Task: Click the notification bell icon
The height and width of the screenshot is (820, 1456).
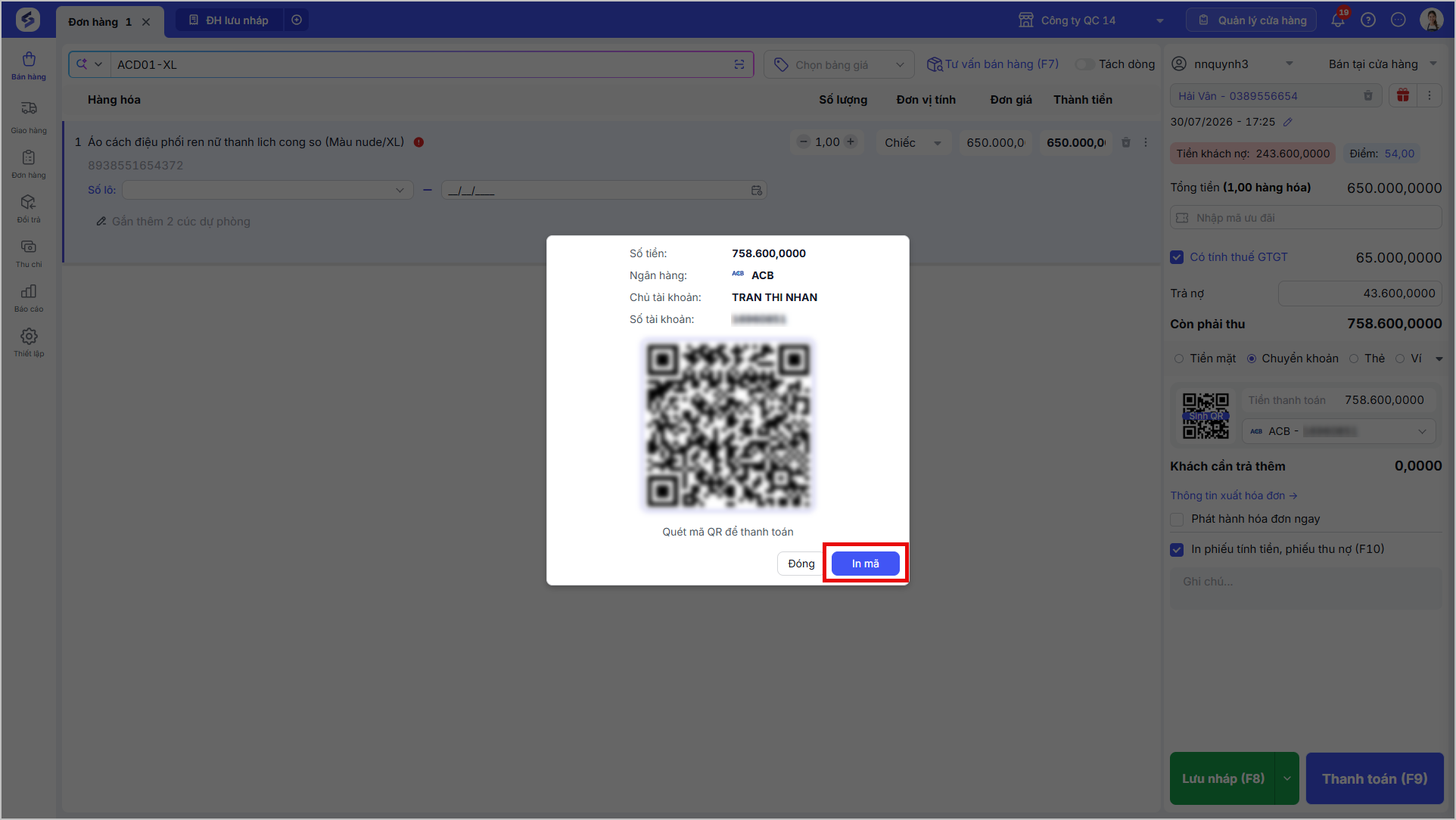Action: point(1338,20)
